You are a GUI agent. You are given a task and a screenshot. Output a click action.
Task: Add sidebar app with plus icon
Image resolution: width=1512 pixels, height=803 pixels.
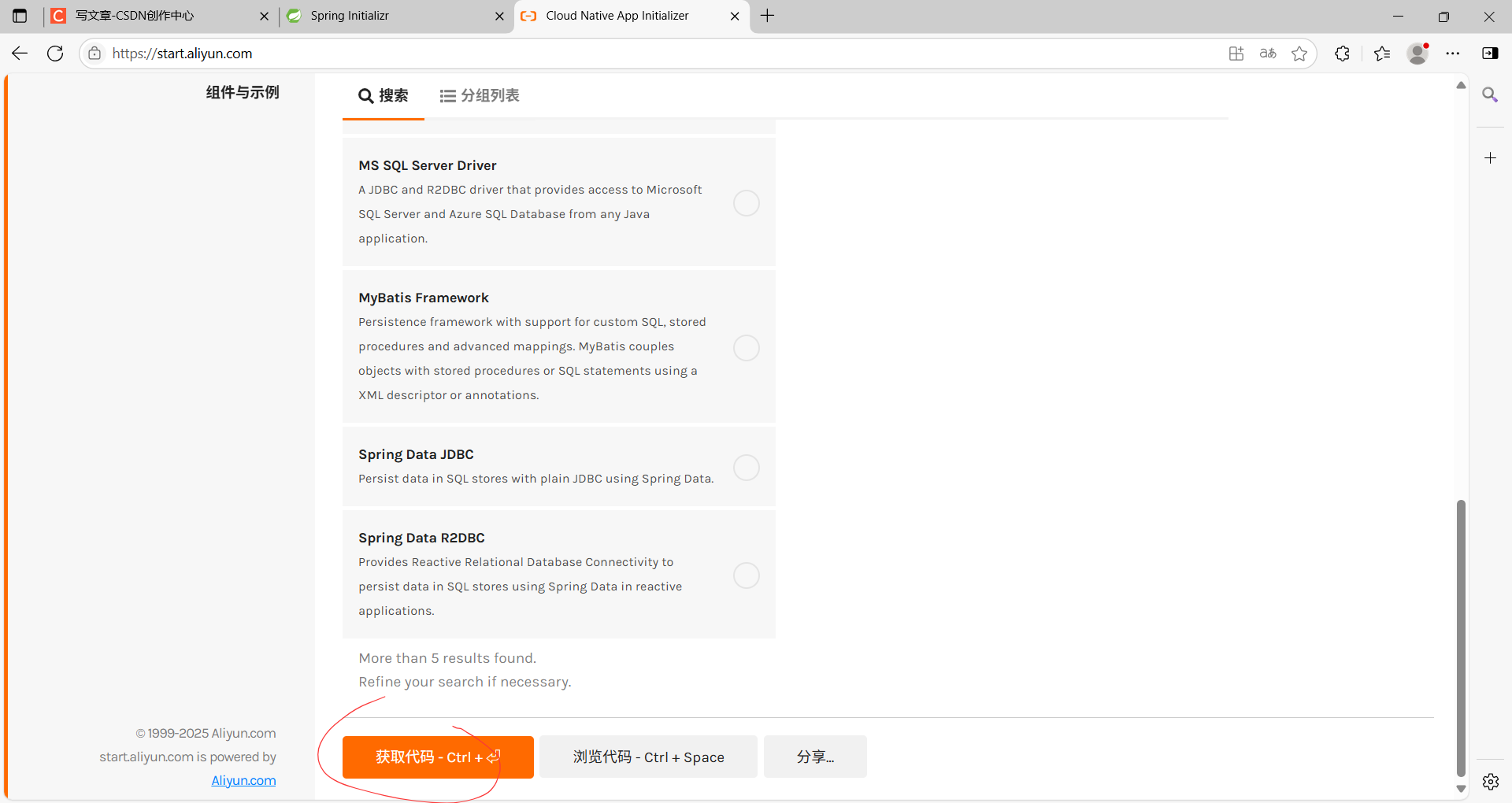(1490, 158)
